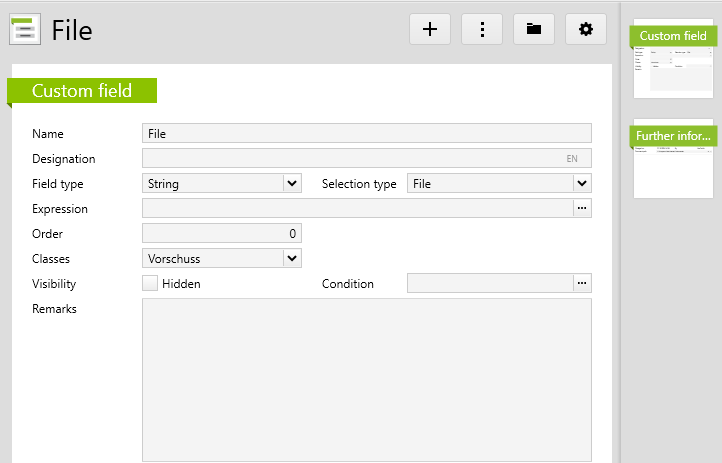
Task: Click inside the Remarks text area
Action: pyautogui.click(x=366, y=378)
